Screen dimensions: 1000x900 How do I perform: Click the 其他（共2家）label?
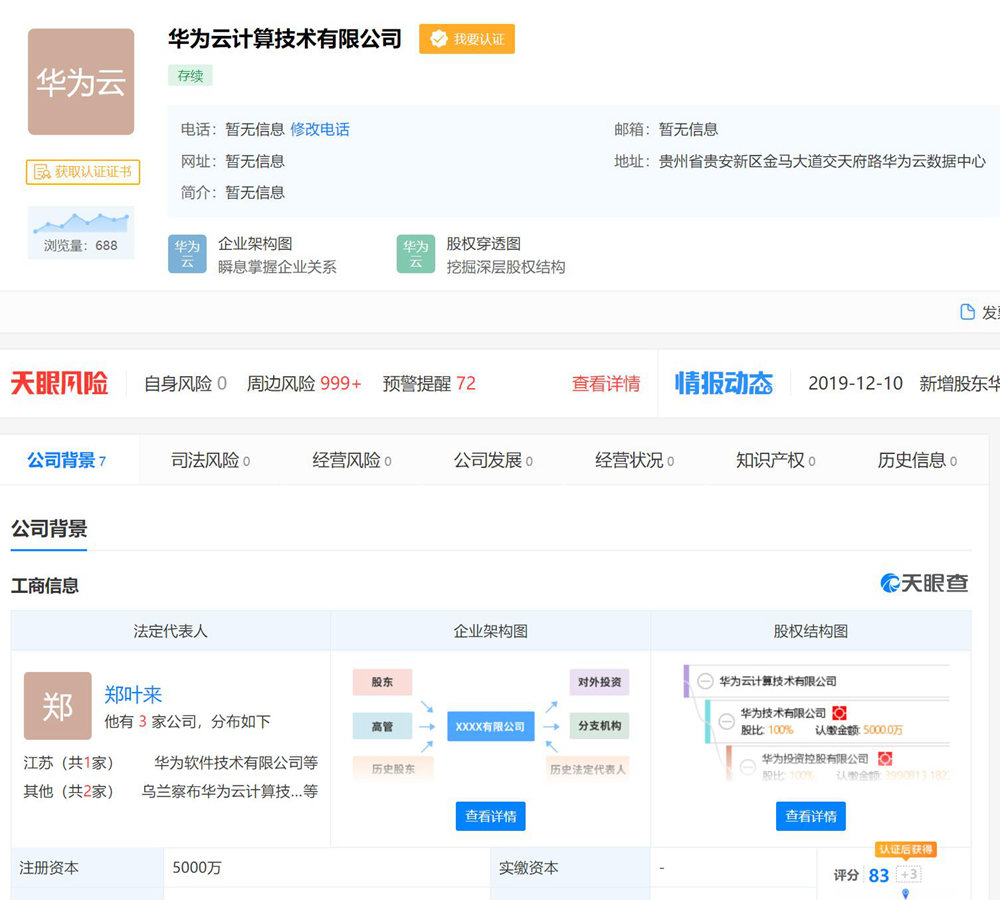click(69, 791)
